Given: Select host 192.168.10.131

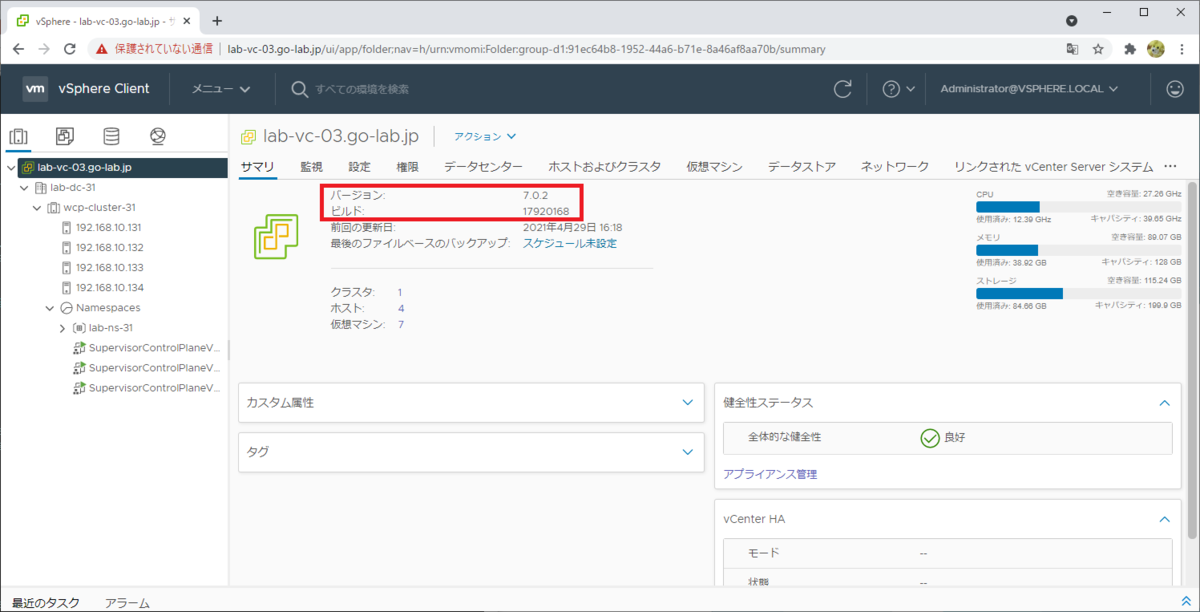Looking at the screenshot, I should [x=109, y=227].
